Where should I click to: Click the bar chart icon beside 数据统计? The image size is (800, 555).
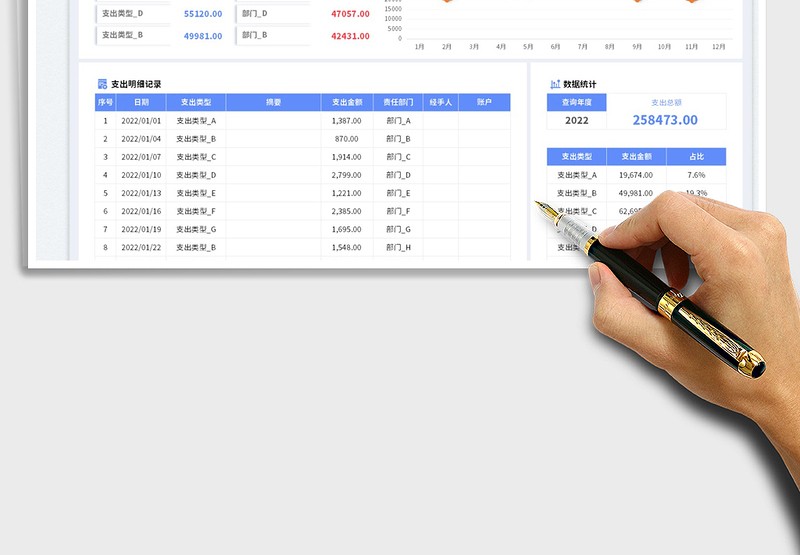pos(555,84)
